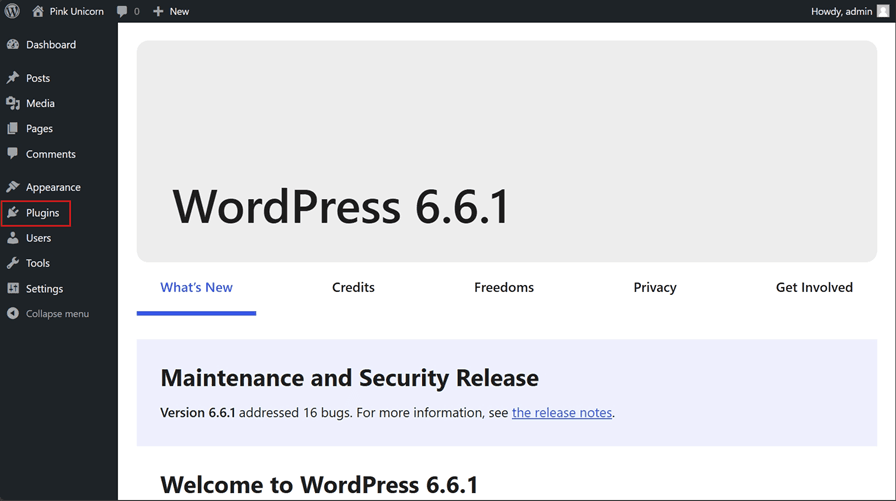The width and height of the screenshot is (896, 501).
Task: Click the Maintenance and Security Release heading
Action: click(x=349, y=378)
